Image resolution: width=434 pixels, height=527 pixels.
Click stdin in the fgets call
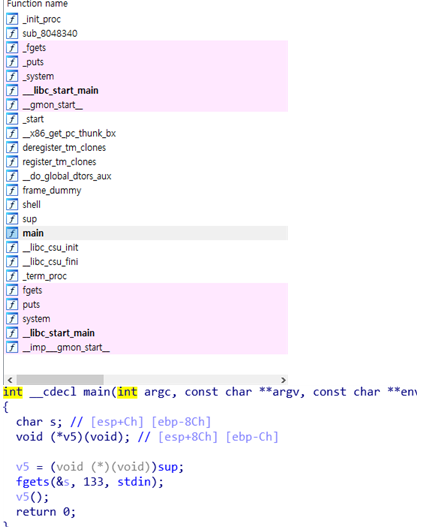coord(134,482)
